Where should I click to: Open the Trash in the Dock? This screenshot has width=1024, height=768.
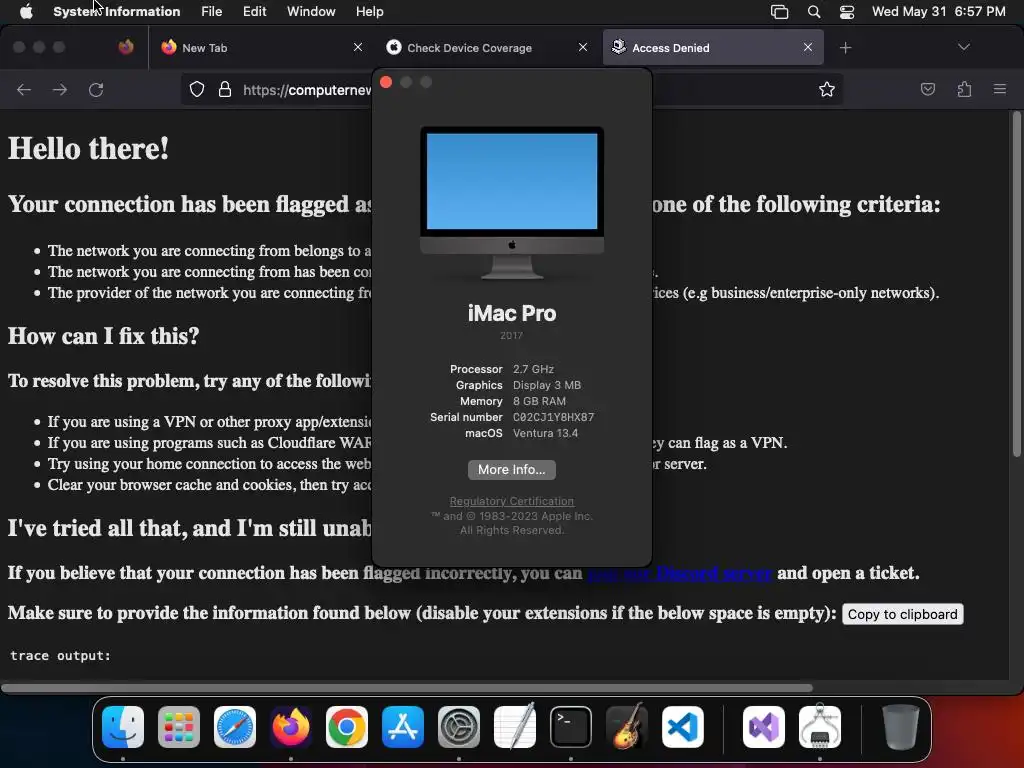click(x=901, y=727)
